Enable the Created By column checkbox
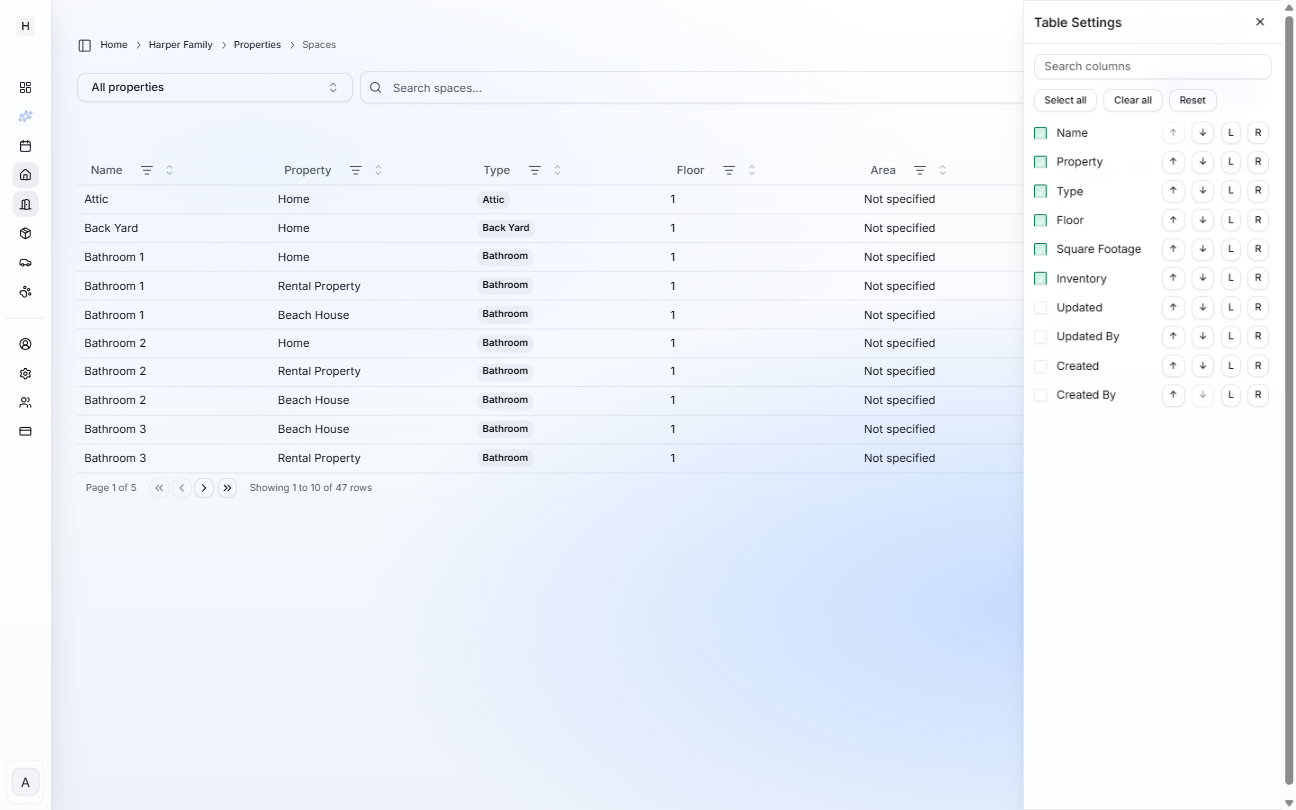This screenshot has height=810, width=1296. click(x=1041, y=394)
